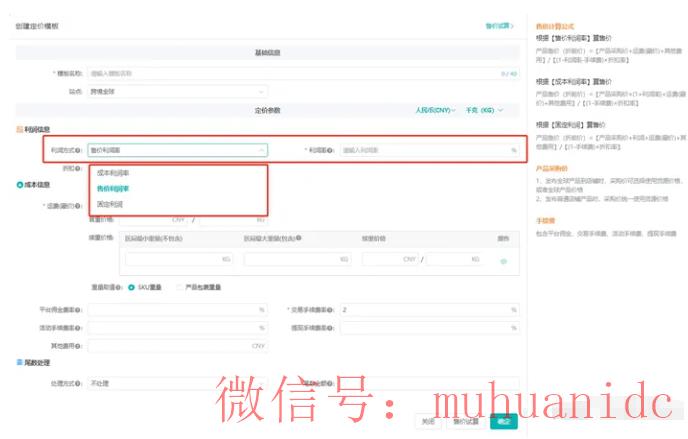Open the 站点 dropdown showing 跨境全球
688x439 pixels.
177,92
